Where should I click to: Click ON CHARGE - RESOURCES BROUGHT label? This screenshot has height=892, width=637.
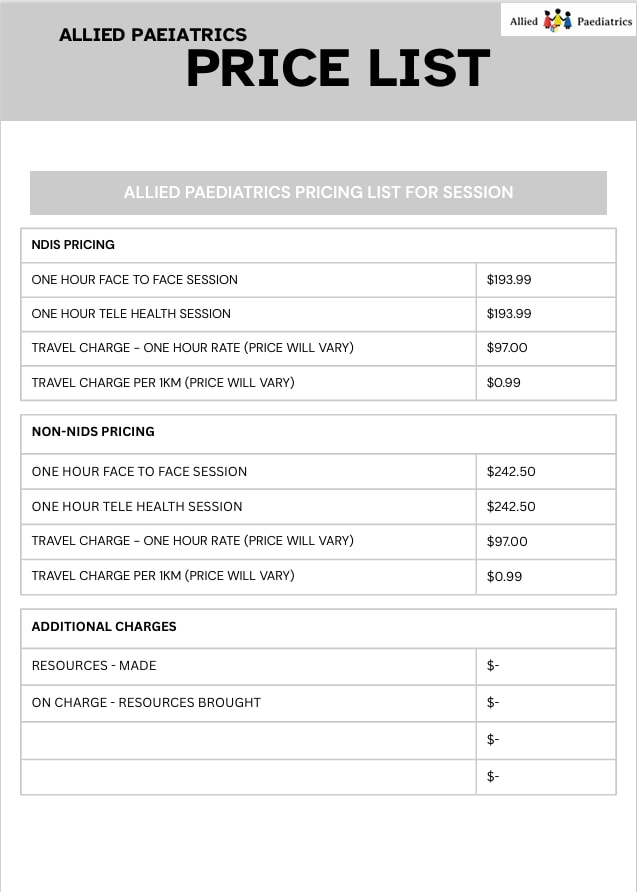(146, 703)
